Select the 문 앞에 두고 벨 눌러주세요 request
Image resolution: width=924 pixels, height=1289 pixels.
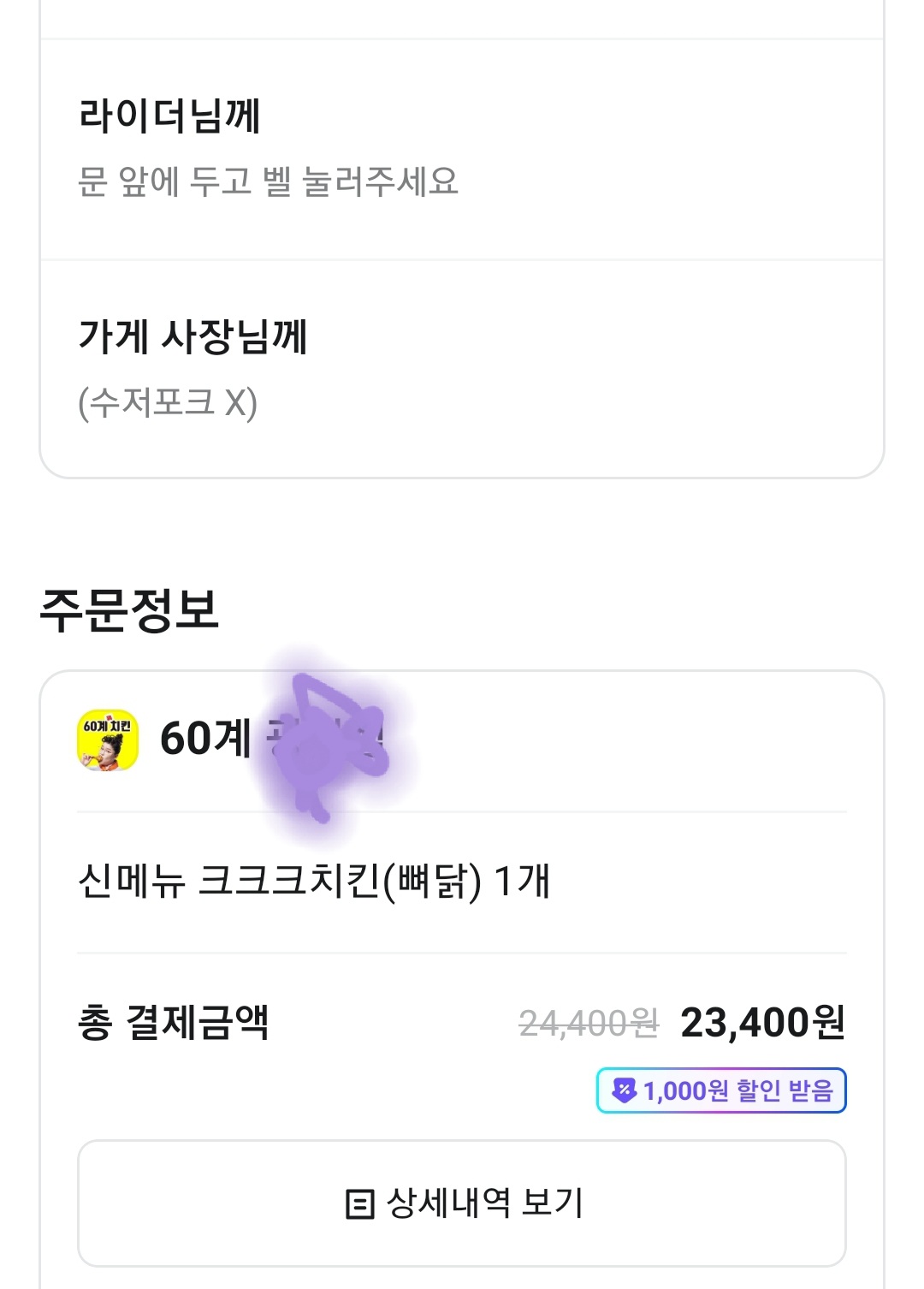click(268, 181)
